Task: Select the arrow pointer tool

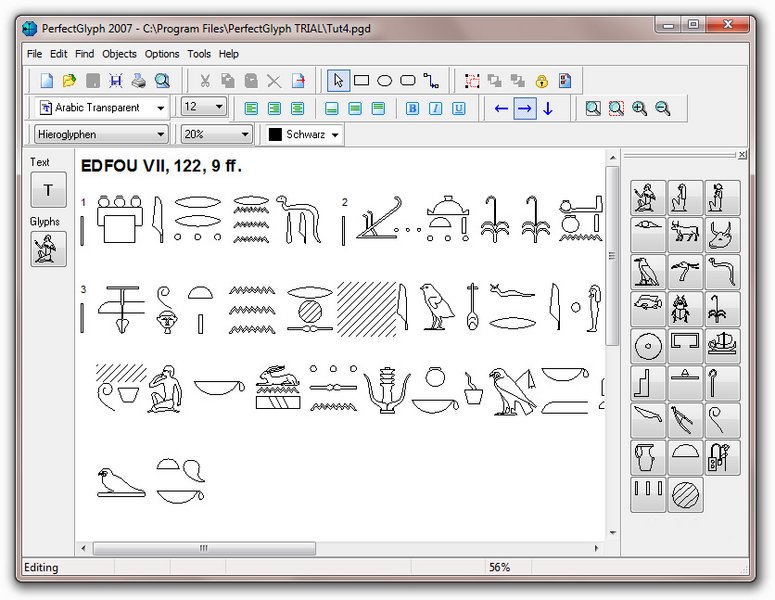Action: pyautogui.click(x=339, y=81)
